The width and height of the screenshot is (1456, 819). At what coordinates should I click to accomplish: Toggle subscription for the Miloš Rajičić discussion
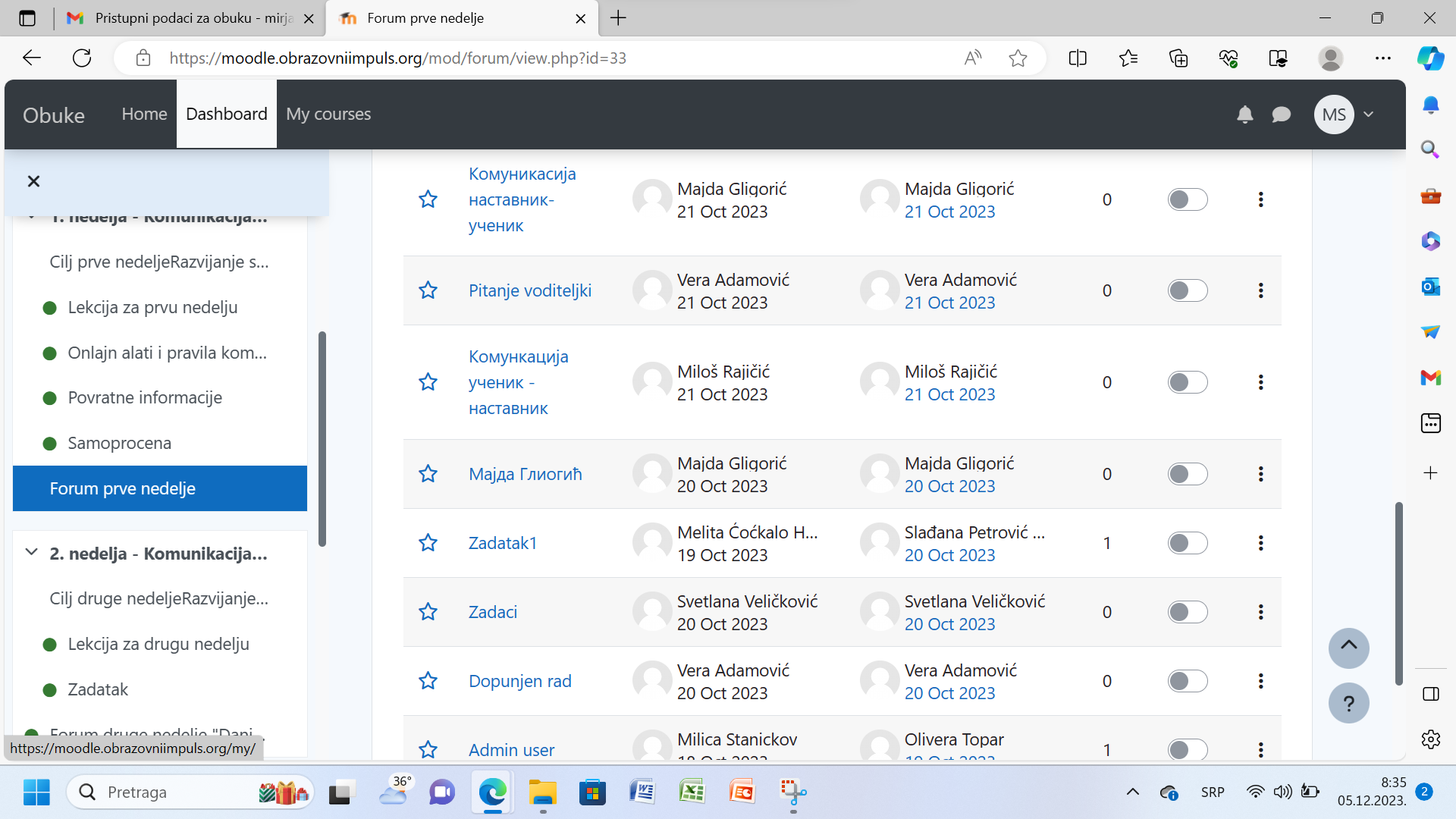(x=1187, y=382)
